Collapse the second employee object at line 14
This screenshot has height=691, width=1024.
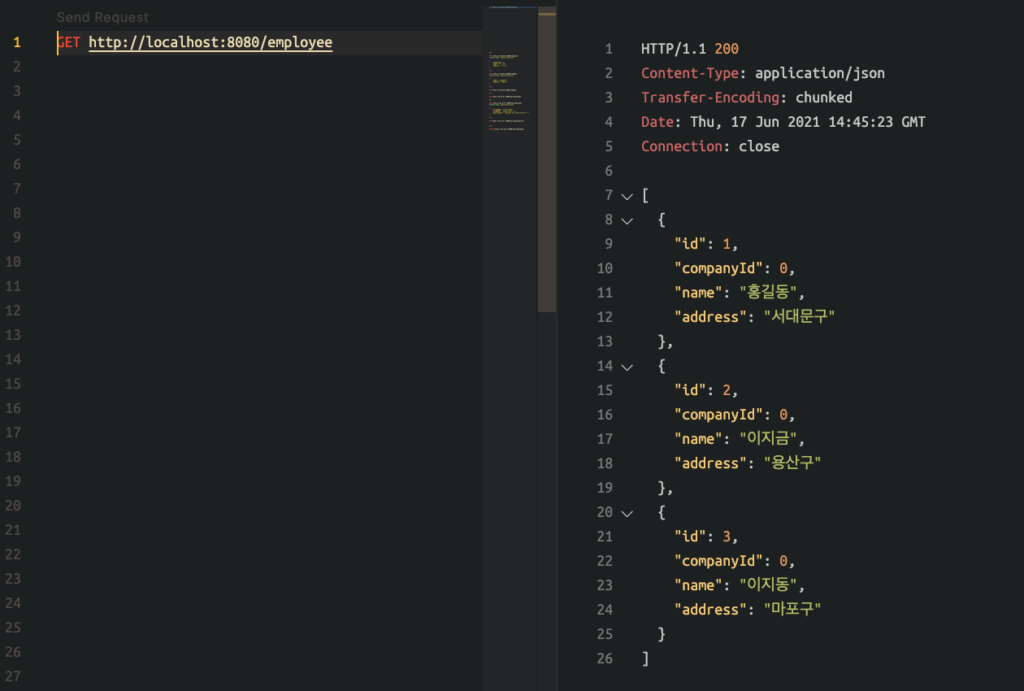(x=627, y=367)
